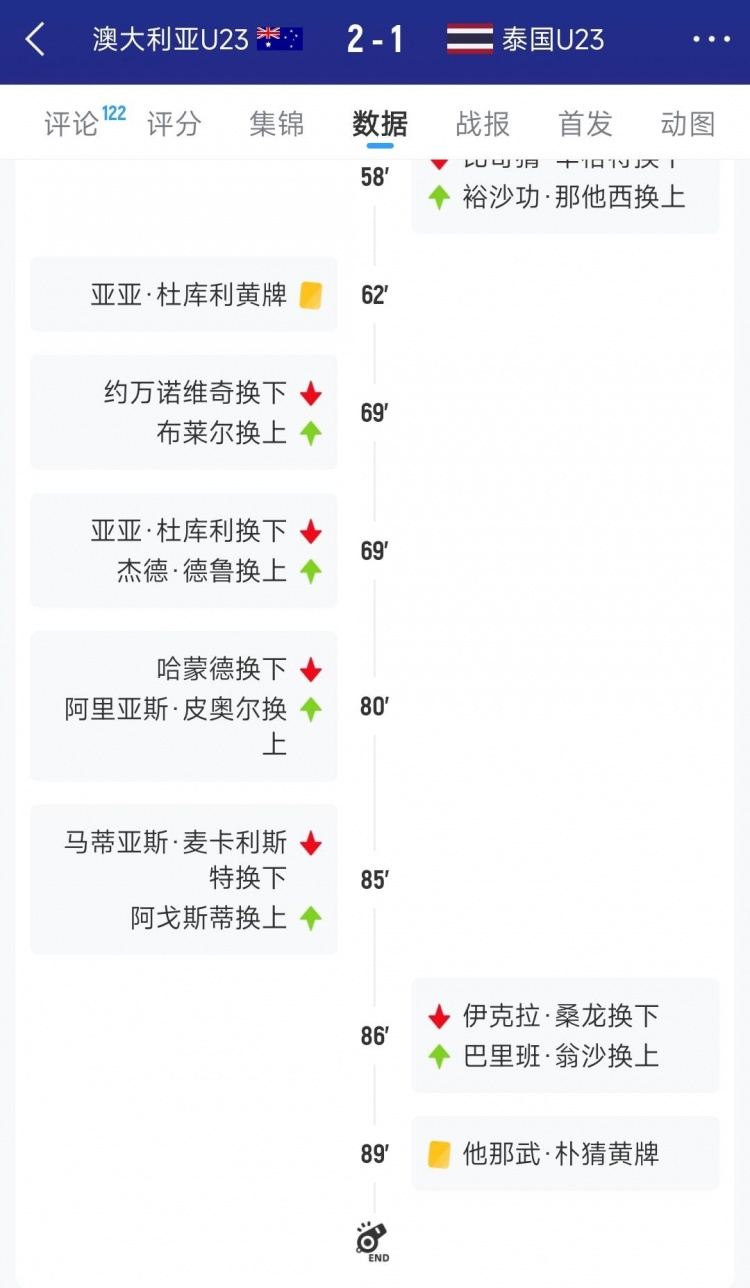Tap the back arrow icon
Screen dimensions: 750x1288
[36, 40]
